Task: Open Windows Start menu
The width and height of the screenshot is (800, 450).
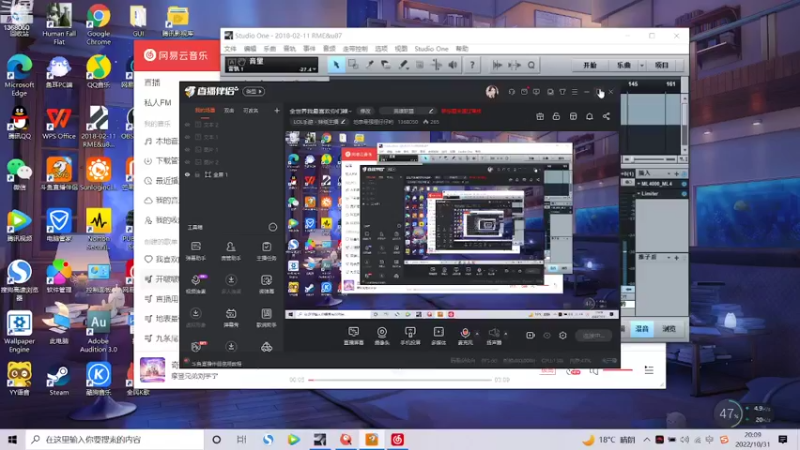Action: 13,439
